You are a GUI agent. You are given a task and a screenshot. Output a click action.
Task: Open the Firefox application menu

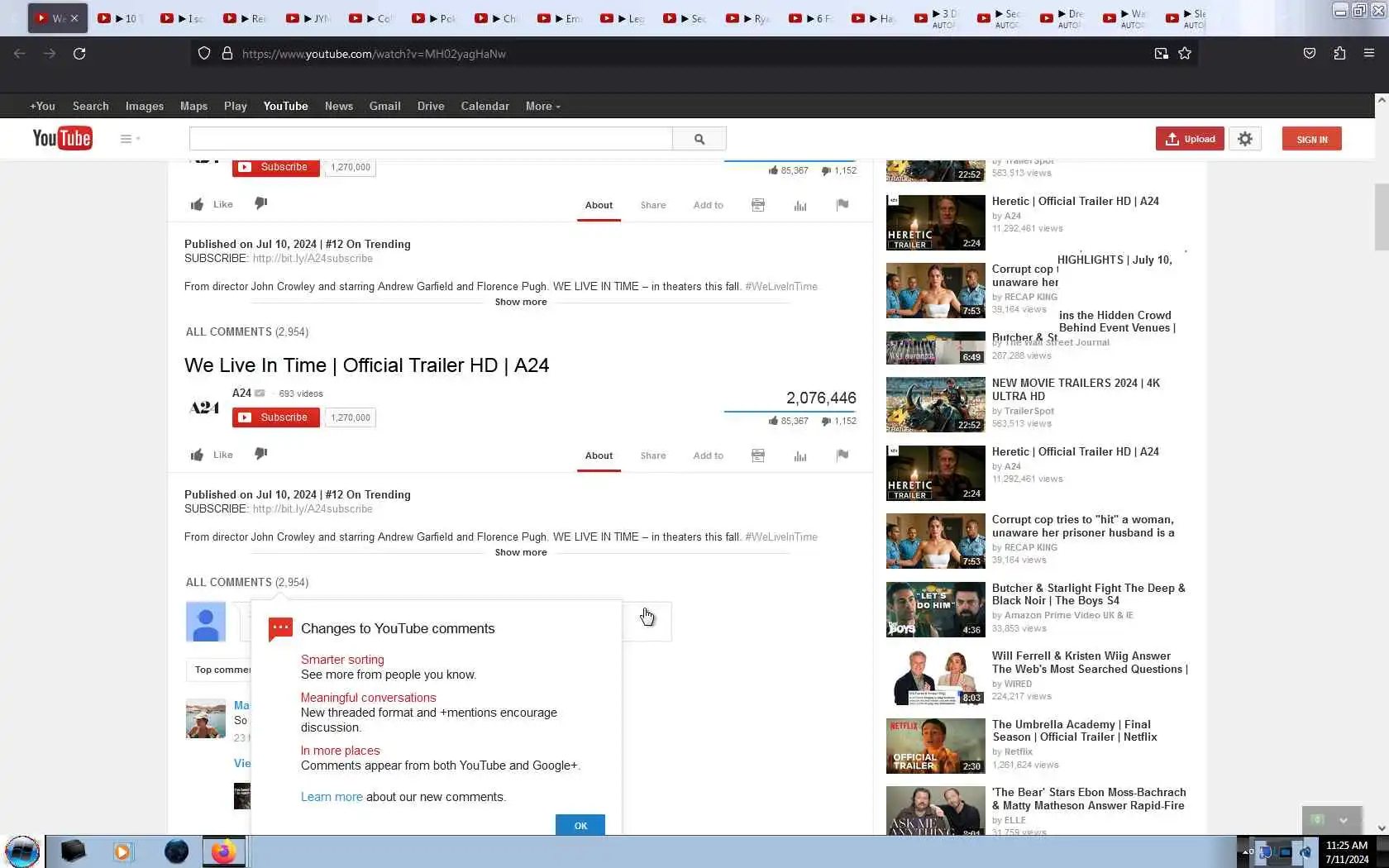point(1369,54)
